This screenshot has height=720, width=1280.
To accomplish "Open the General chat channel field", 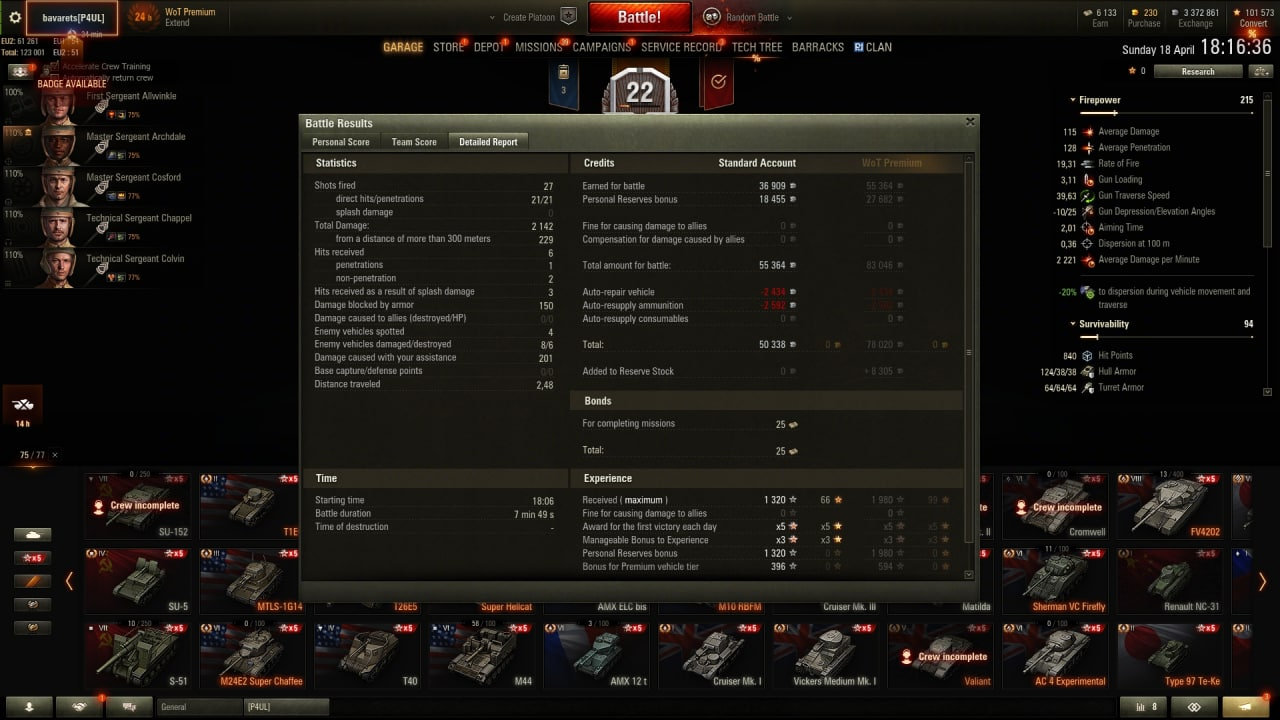I will point(199,707).
